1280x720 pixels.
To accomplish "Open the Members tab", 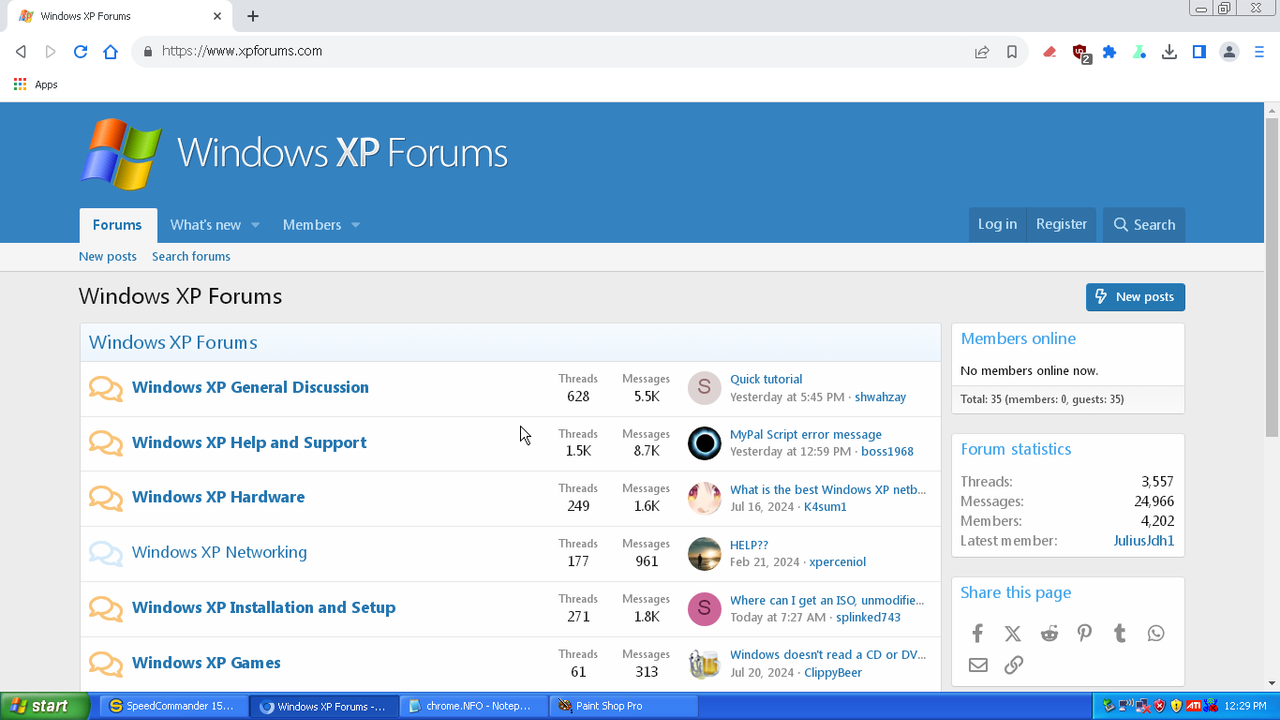I will click(312, 225).
